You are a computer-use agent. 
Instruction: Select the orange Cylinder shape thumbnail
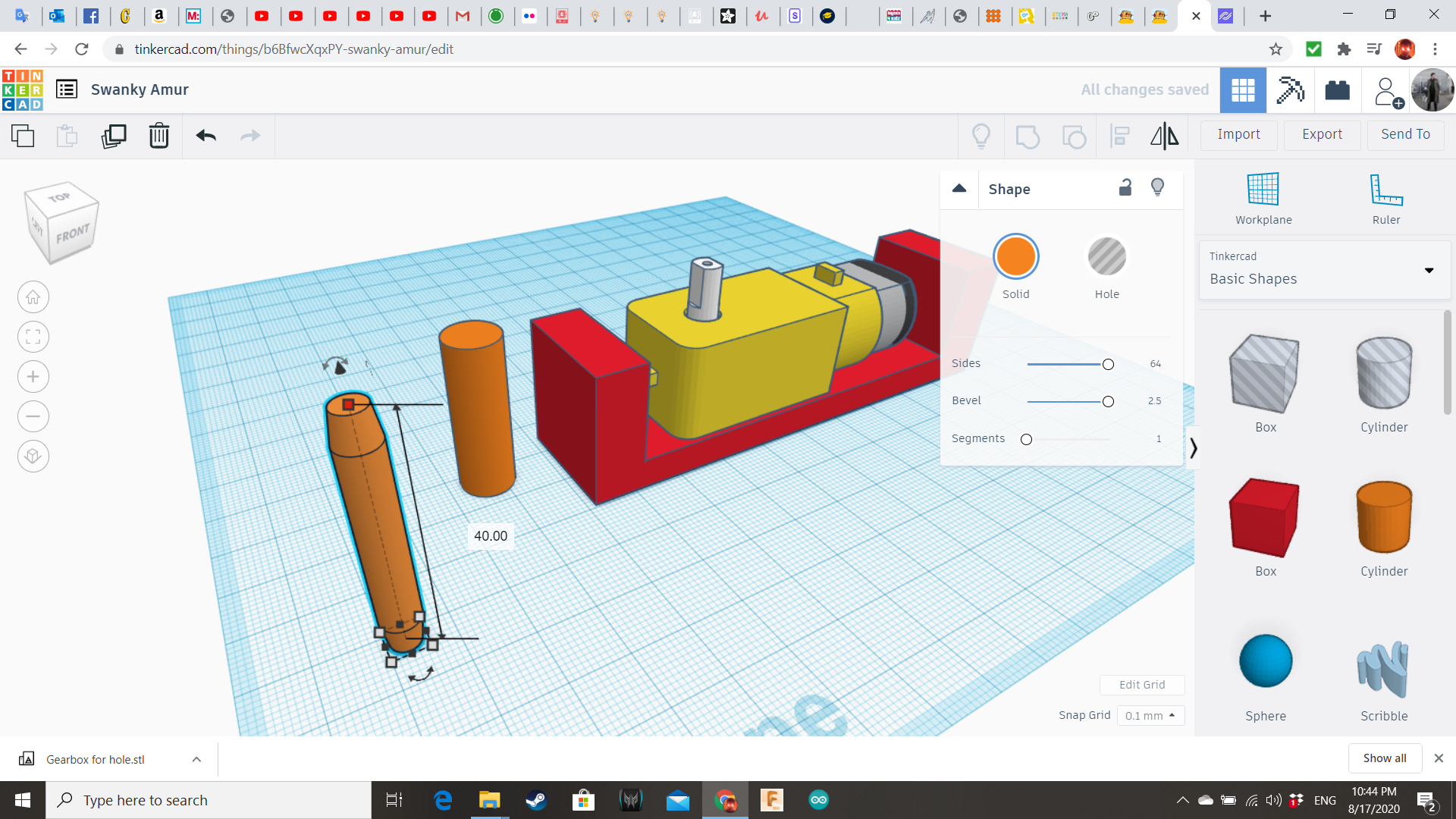coord(1384,518)
